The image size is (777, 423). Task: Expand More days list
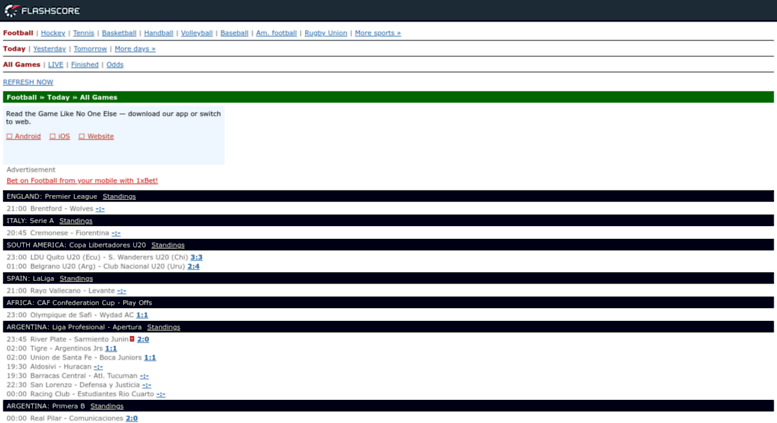click(x=135, y=49)
